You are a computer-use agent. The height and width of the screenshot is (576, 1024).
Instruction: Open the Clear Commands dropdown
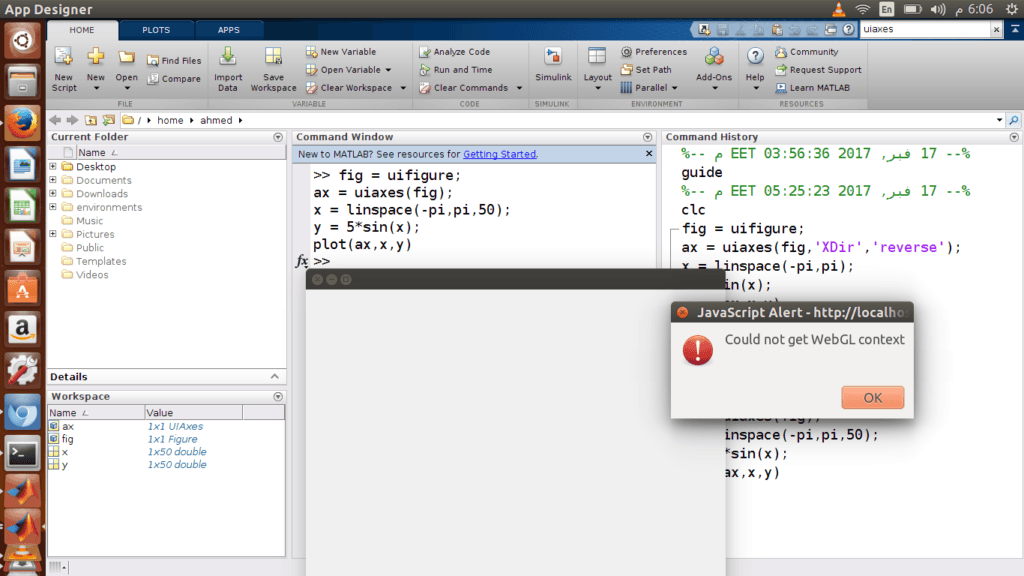(x=517, y=88)
